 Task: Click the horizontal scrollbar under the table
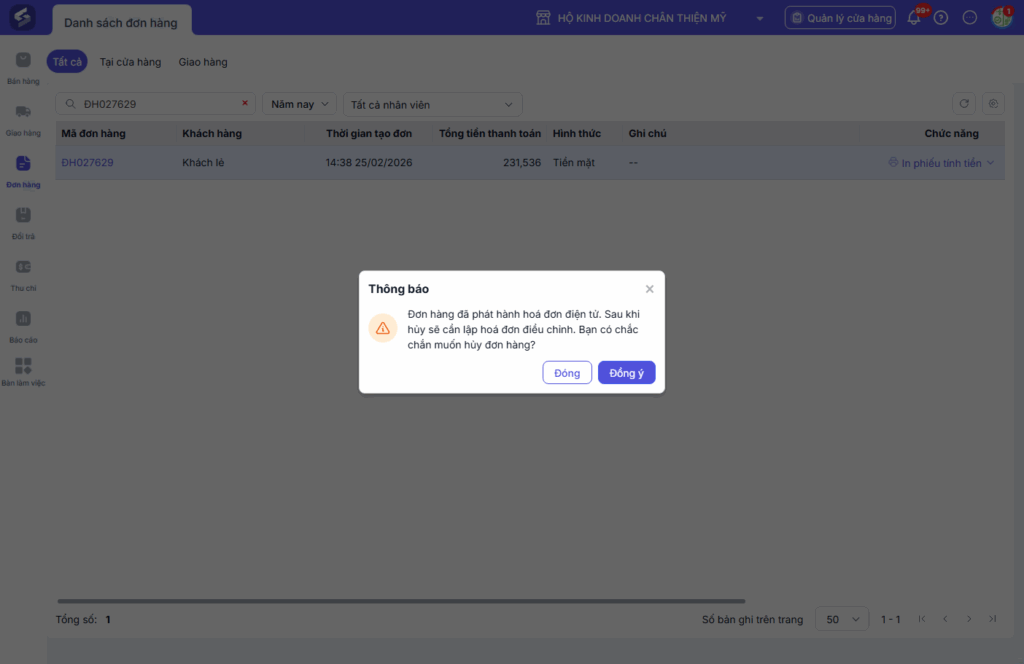coord(401,601)
